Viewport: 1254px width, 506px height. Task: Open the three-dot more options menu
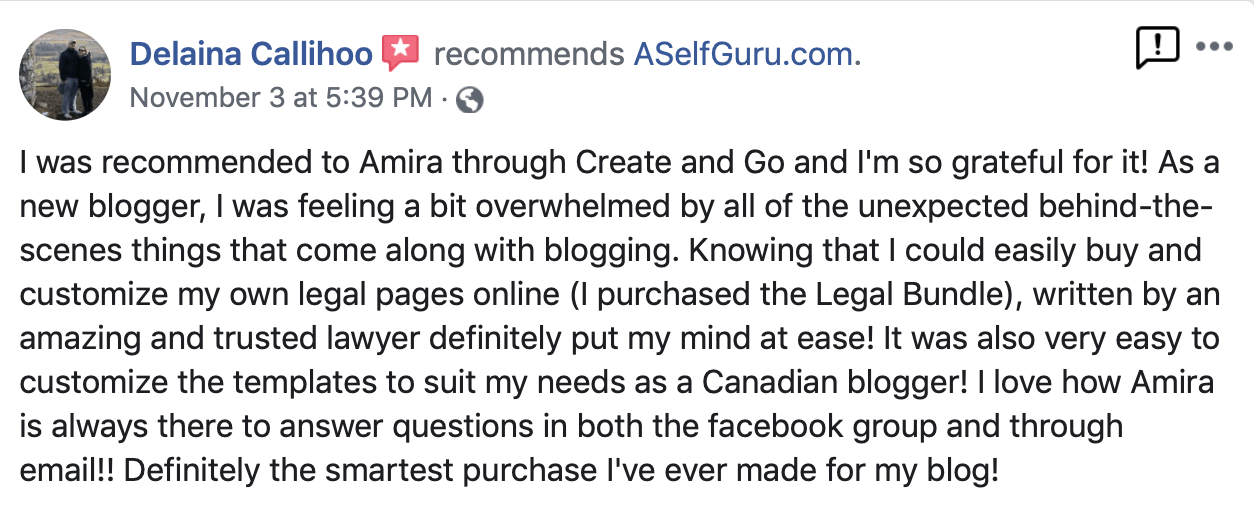coord(1214,47)
